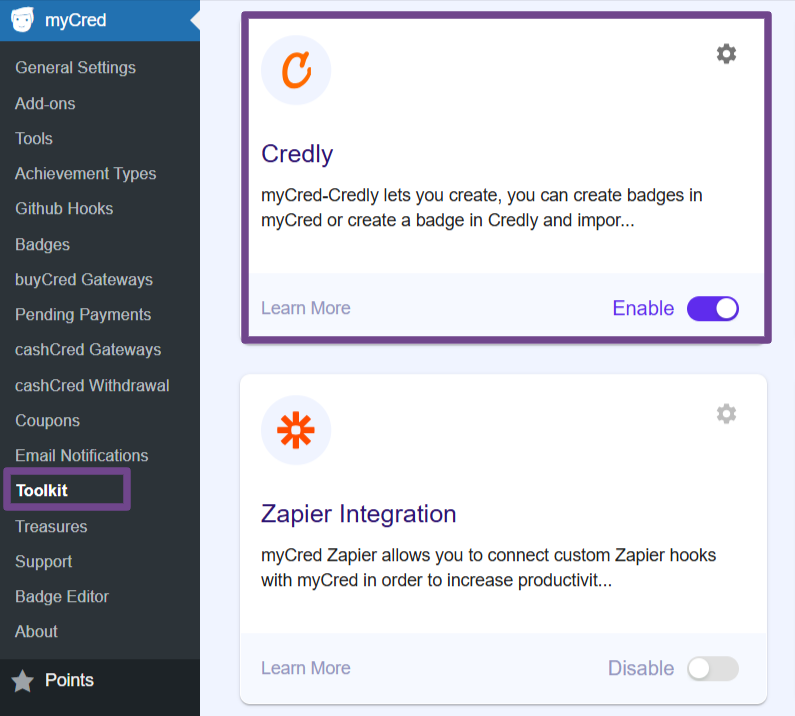Click the Zapier asterisk logo icon
Viewport: 795px width, 716px height.
(296, 430)
